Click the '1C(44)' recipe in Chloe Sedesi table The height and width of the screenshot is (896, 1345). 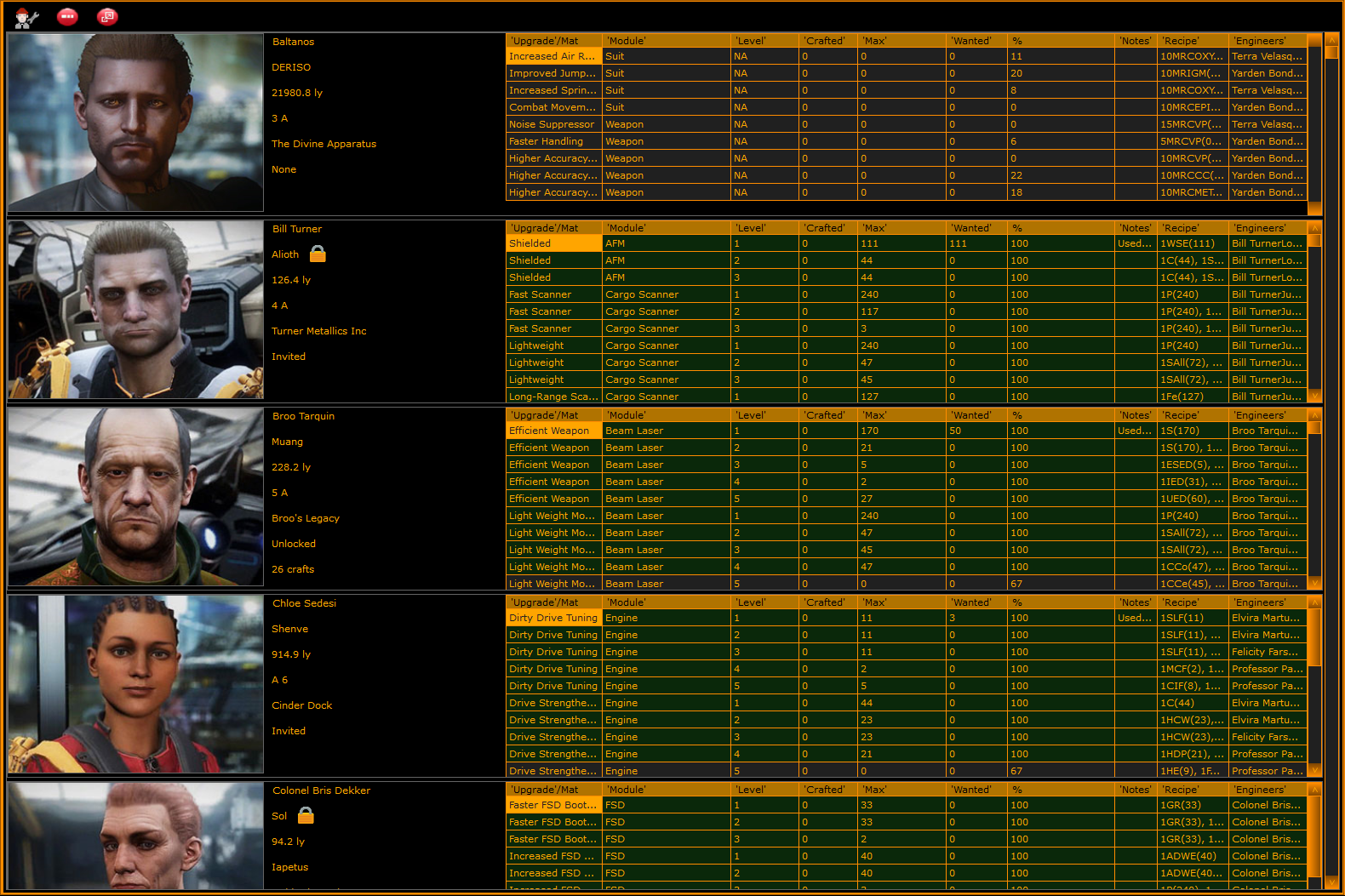tap(1193, 703)
